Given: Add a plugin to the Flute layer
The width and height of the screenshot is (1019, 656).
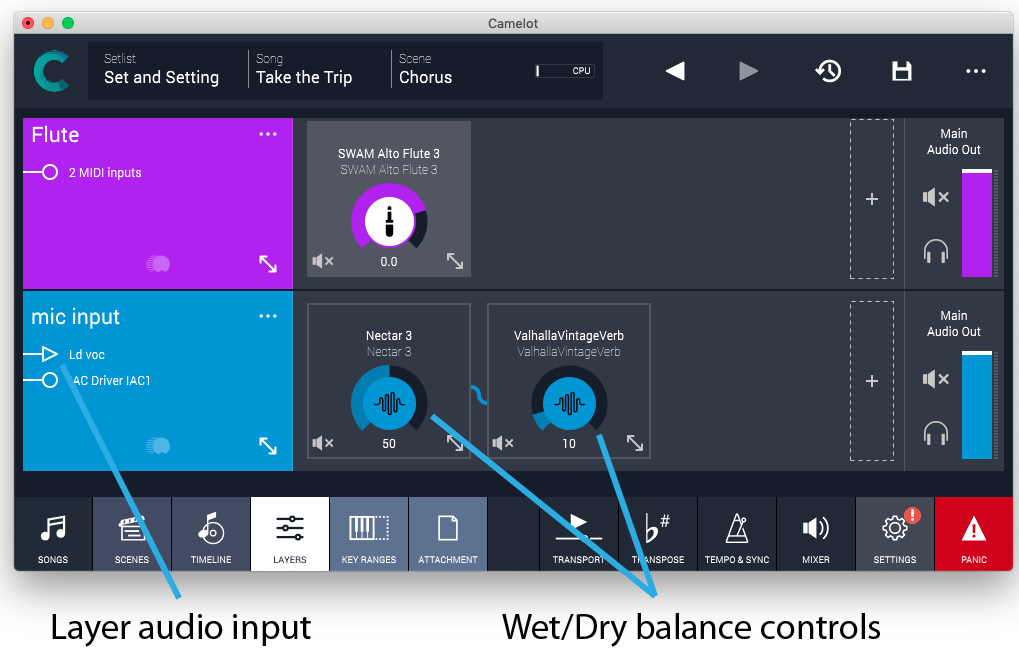Looking at the screenshot, I should click(x=872, y=197).
